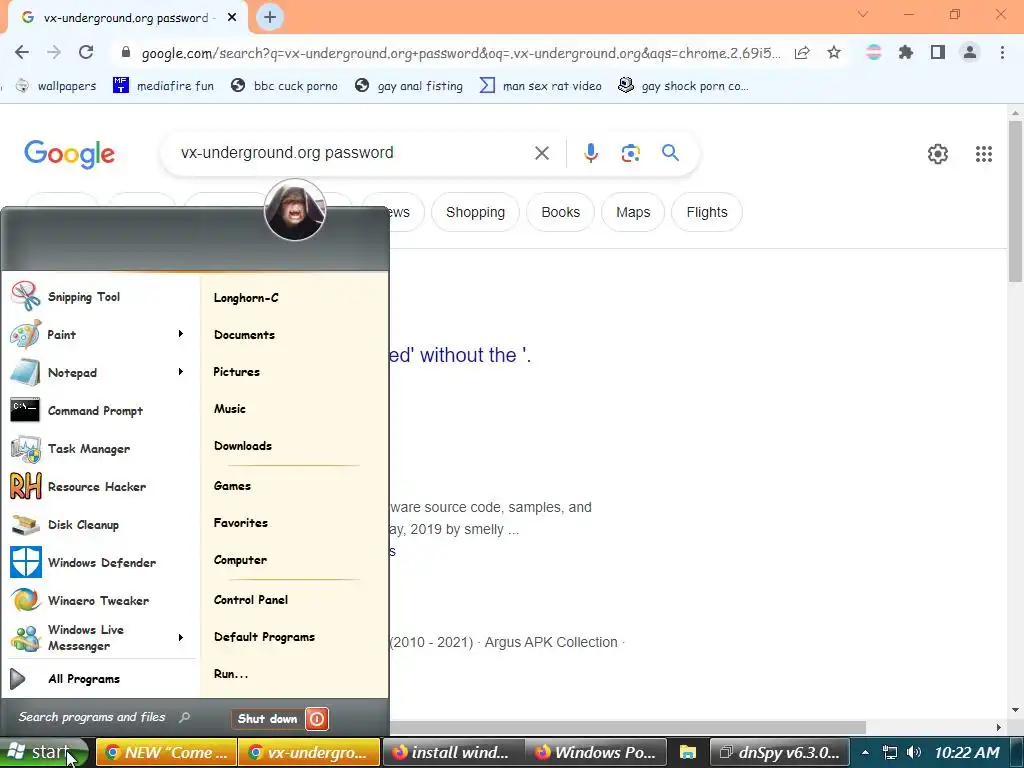The height and width of the screenshot is (768, 1024).
Task: Open the Longhorn-C user folder
Action: click(246, 298)
